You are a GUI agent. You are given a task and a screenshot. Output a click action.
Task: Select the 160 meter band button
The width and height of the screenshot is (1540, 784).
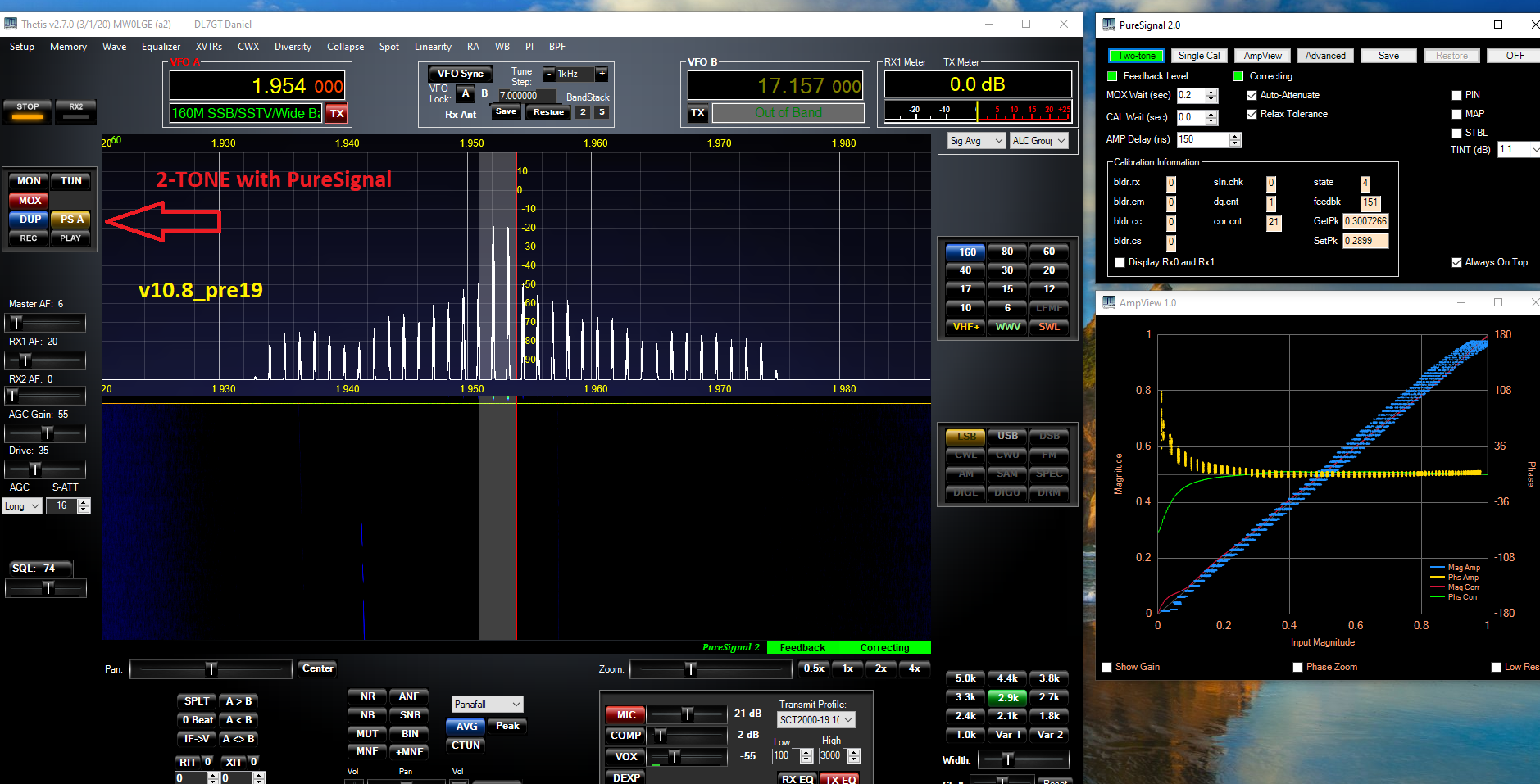(967, 252)
